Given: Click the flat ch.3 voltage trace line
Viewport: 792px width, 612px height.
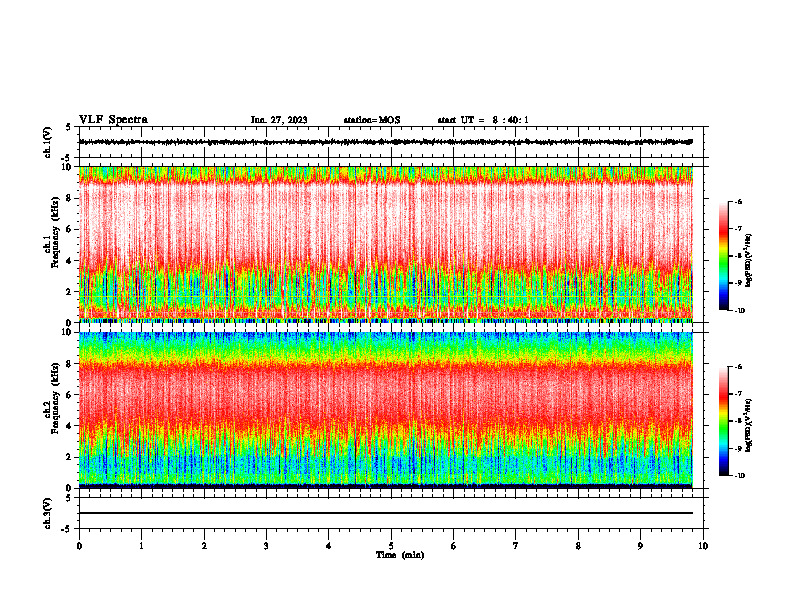Looking at the screenshot, I should tap(386, 513).
